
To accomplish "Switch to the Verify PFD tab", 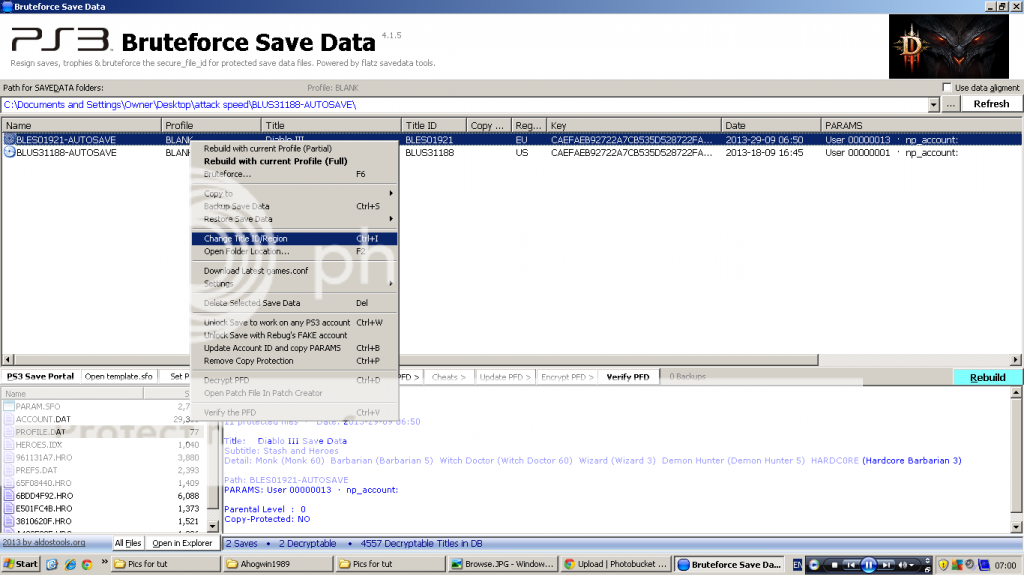I will coord(628,377).
